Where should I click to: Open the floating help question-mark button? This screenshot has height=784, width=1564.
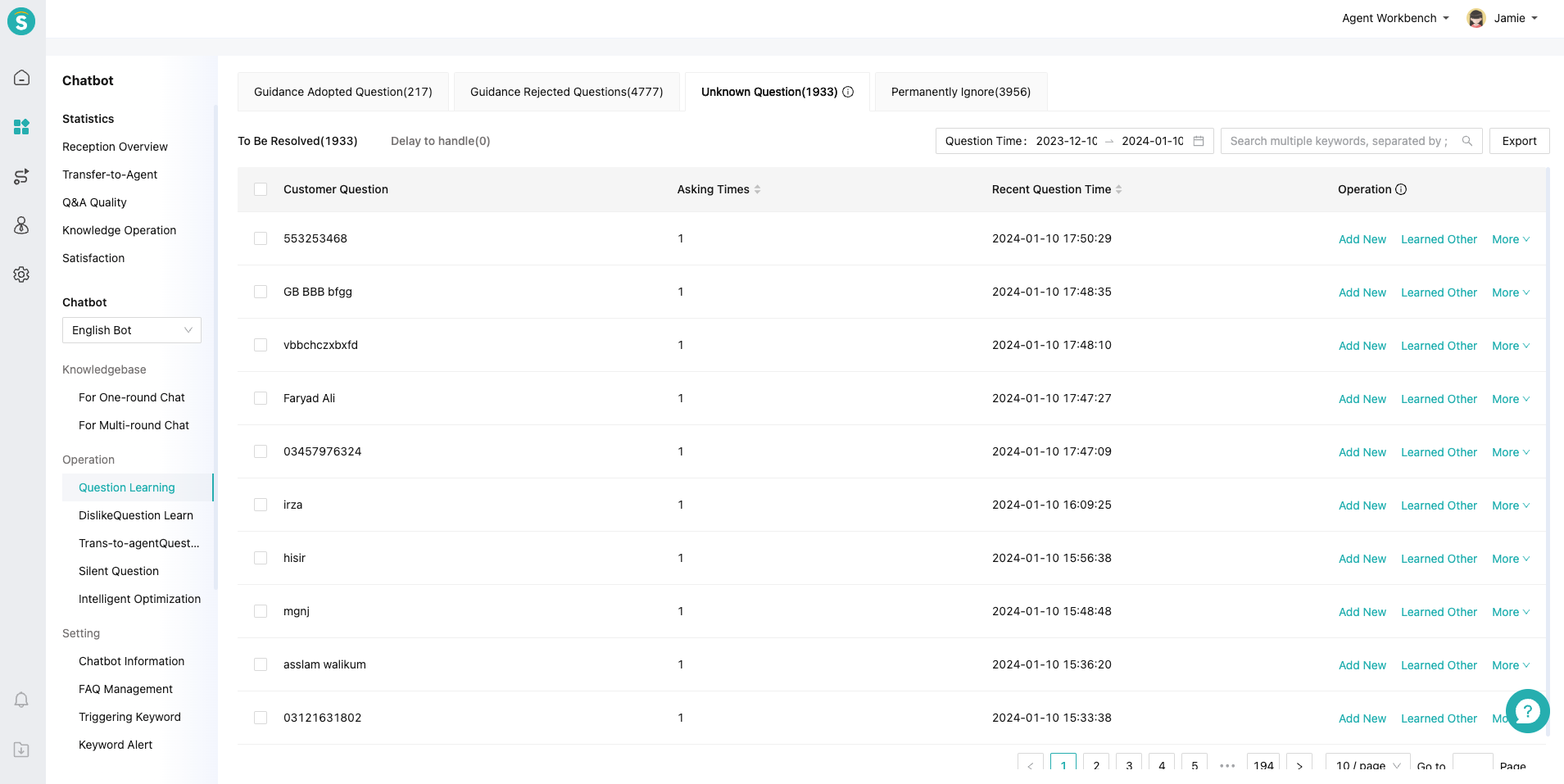click(1528, 711)
